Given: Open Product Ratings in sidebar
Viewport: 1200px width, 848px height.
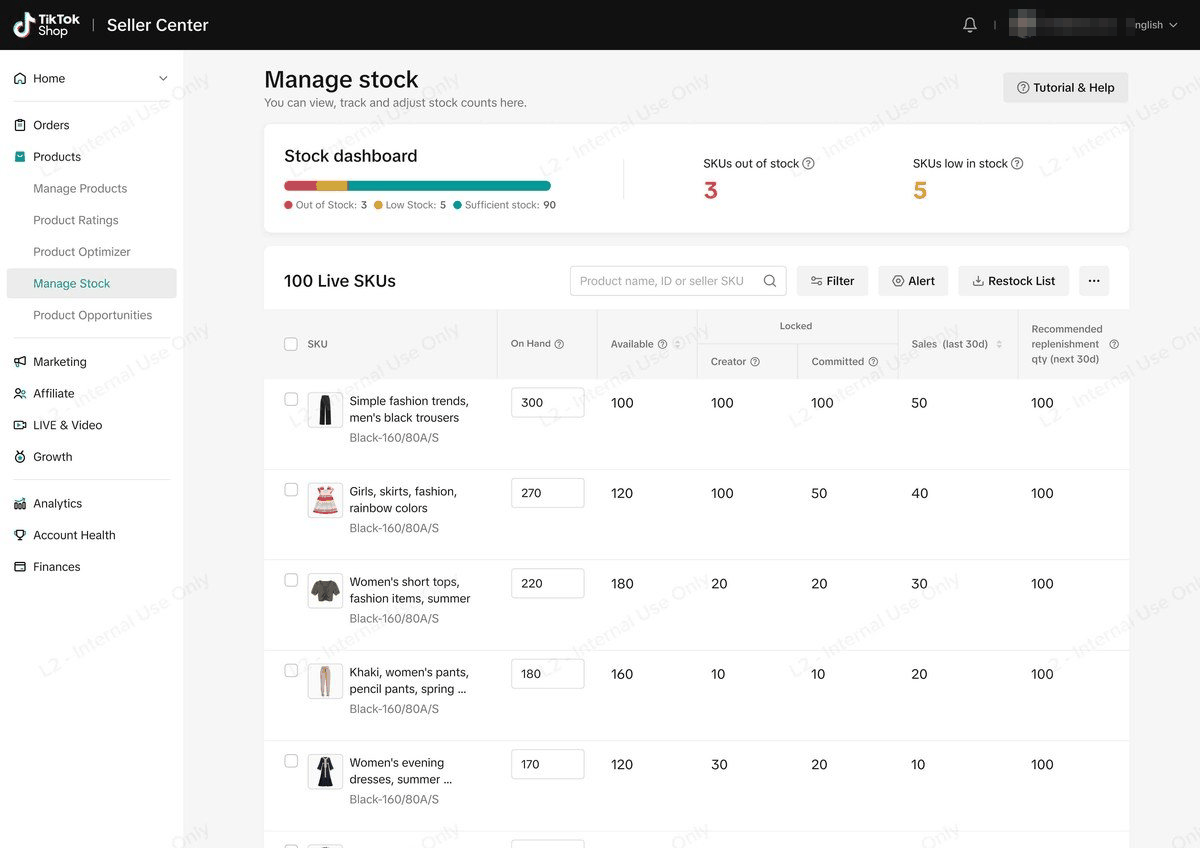Looking at the screenshot, I should pyautogui.click(x=76, y=220).
